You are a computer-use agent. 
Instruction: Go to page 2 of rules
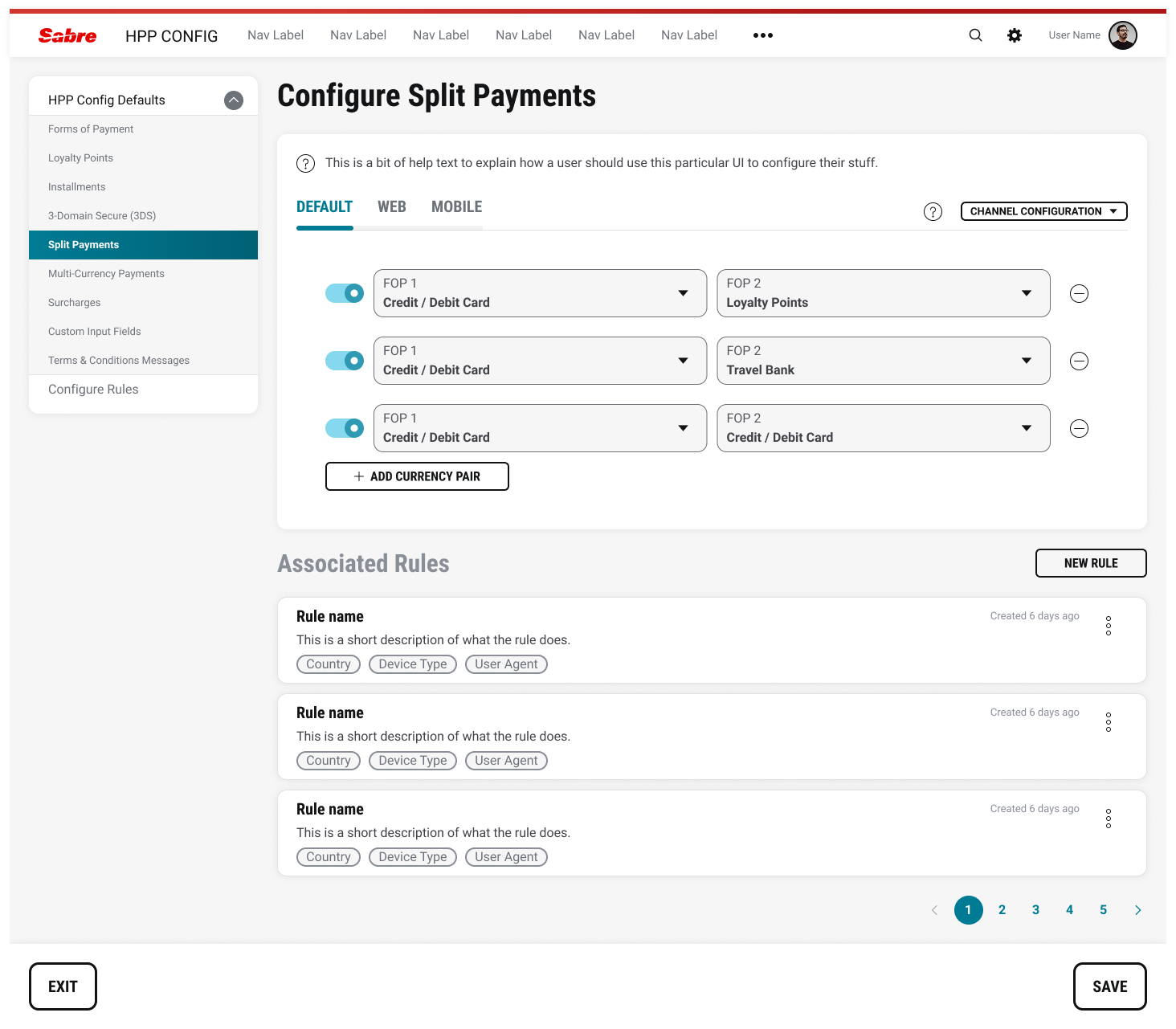coord(1002,910)
